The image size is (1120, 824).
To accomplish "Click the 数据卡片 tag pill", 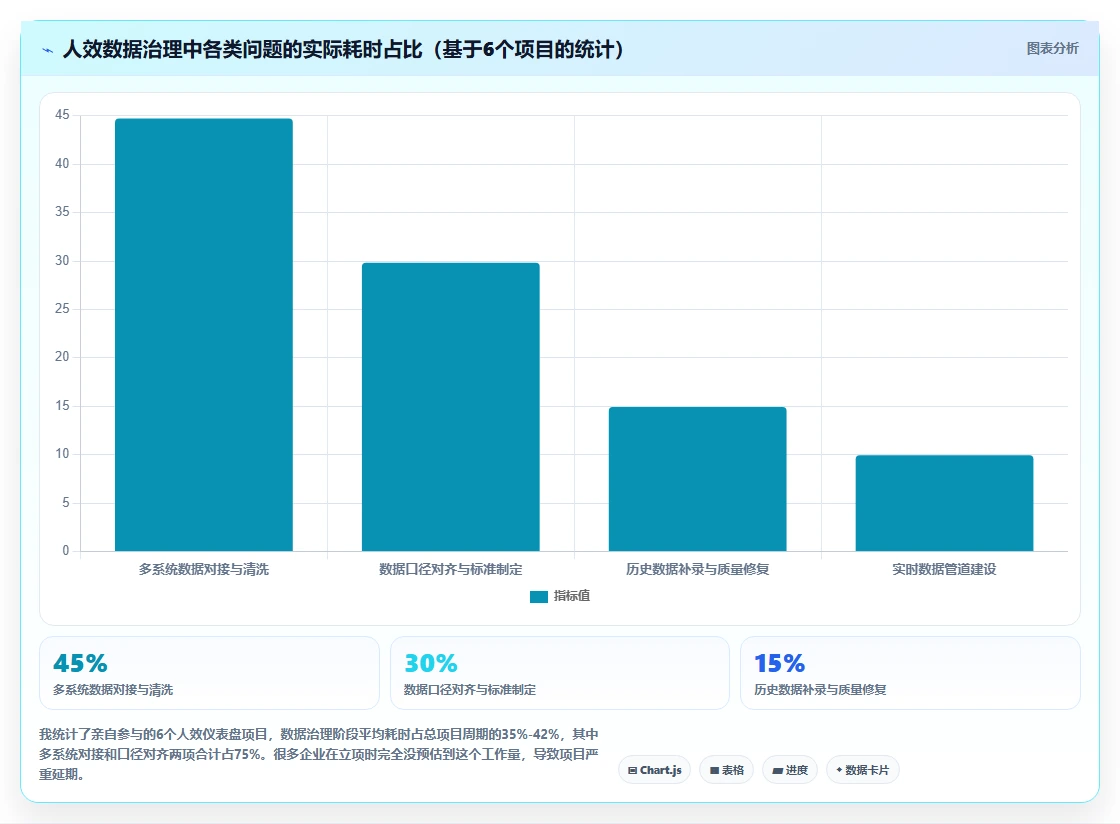I will [863, 770].
